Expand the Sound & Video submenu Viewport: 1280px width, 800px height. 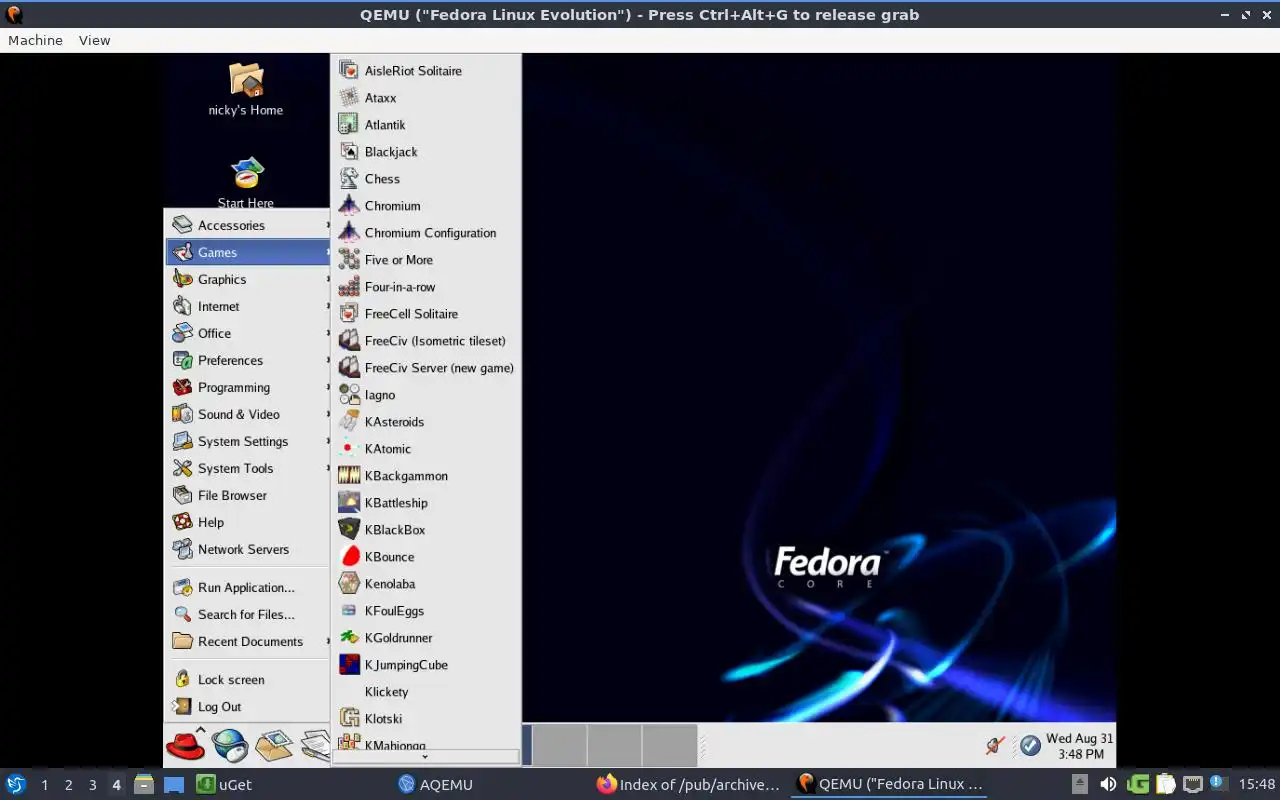click(248, 415)
